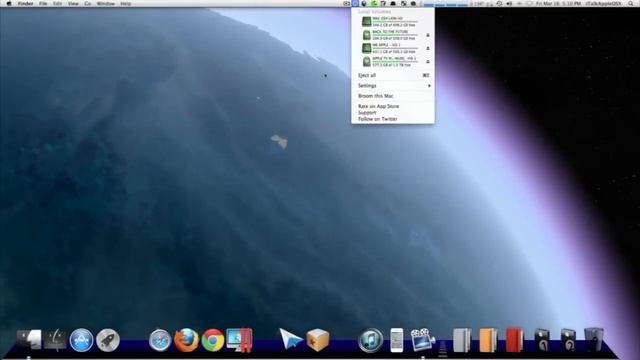Open the Edit menu
This screenshot has width=640, height=360.
(x=58, y=3)
